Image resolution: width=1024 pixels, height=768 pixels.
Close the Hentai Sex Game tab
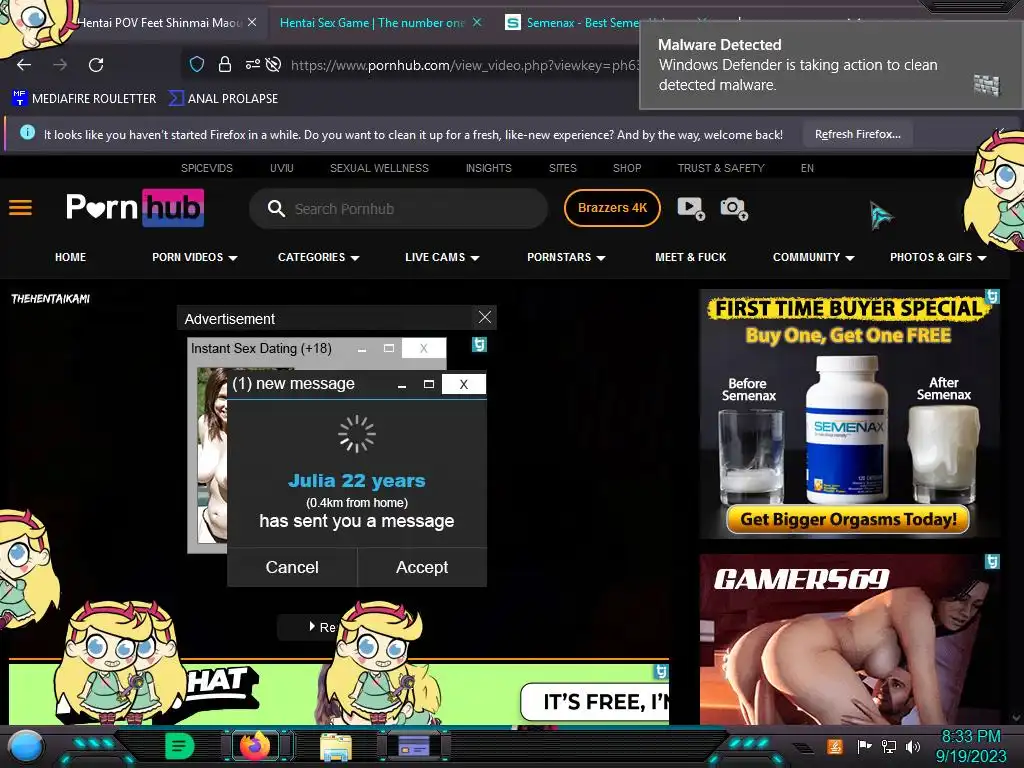[477, 22]
